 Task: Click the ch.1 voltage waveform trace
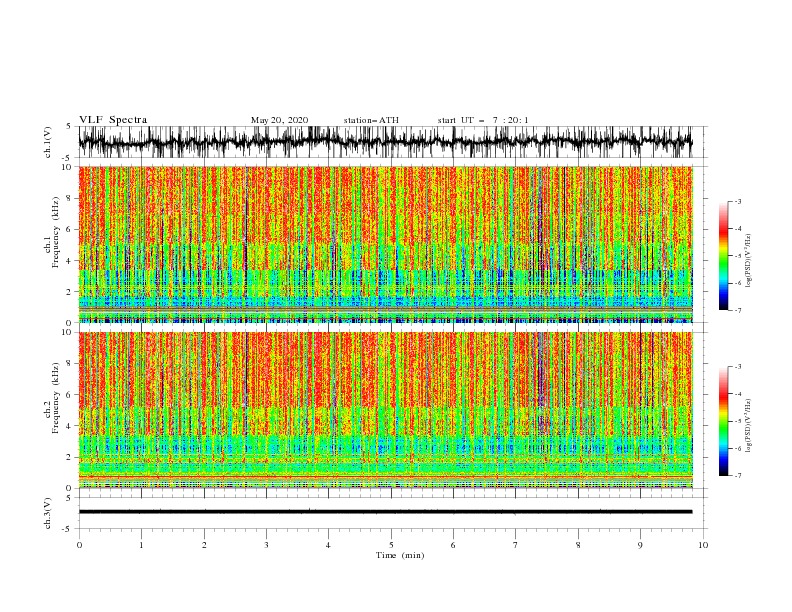(x=385, y=142)
